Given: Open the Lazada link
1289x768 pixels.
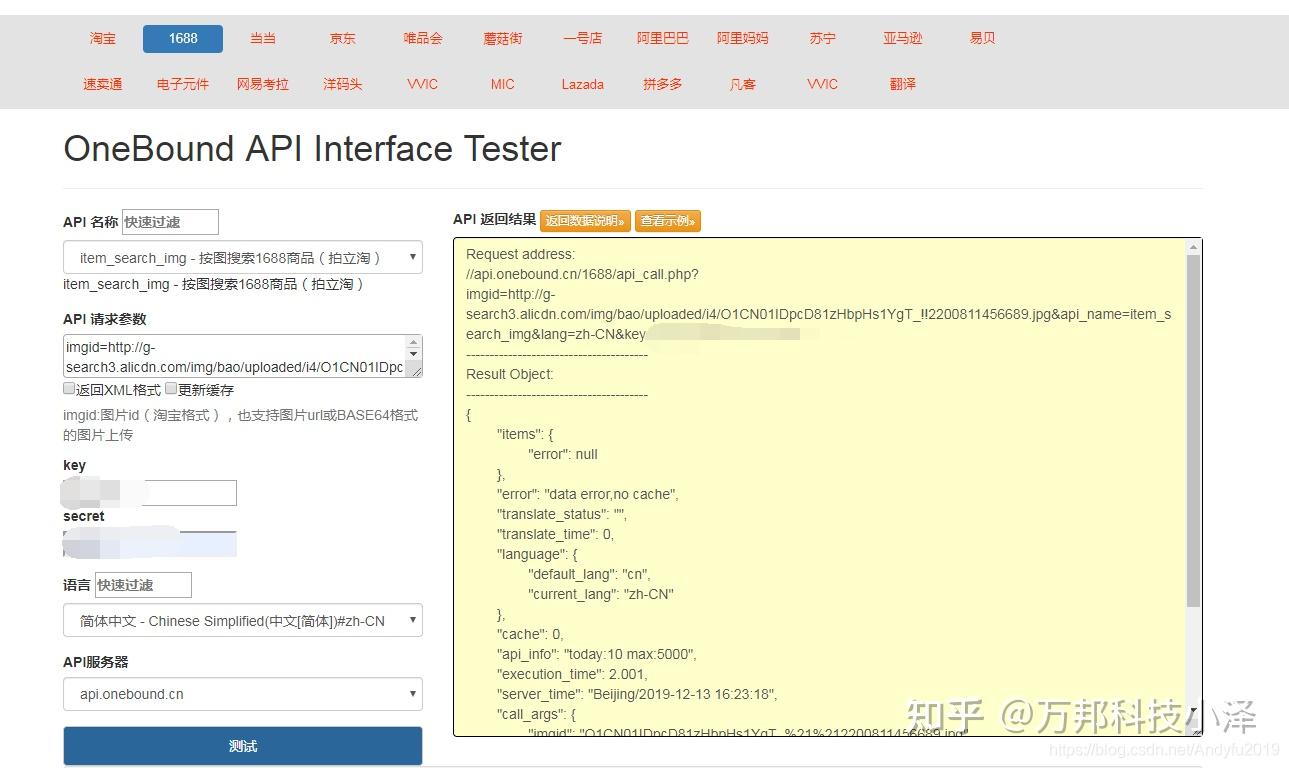Looking at the screenshot, I should (581, 85).
